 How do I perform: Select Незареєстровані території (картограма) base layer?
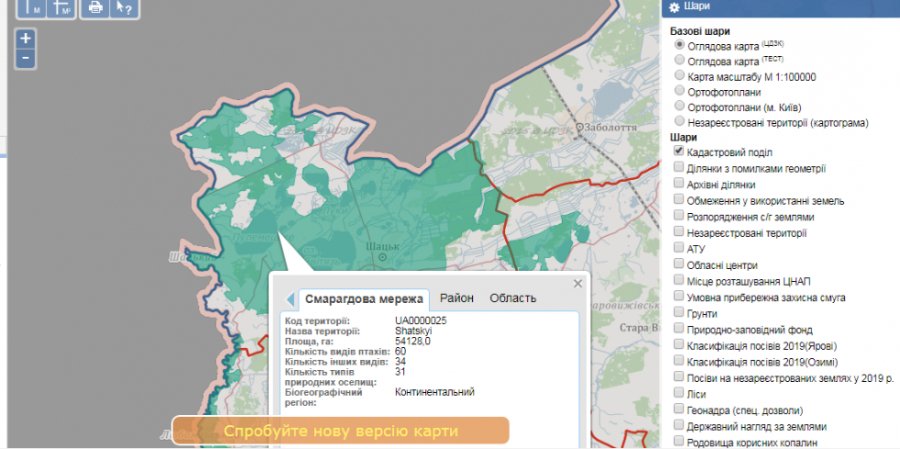click(x=680, y=122)
